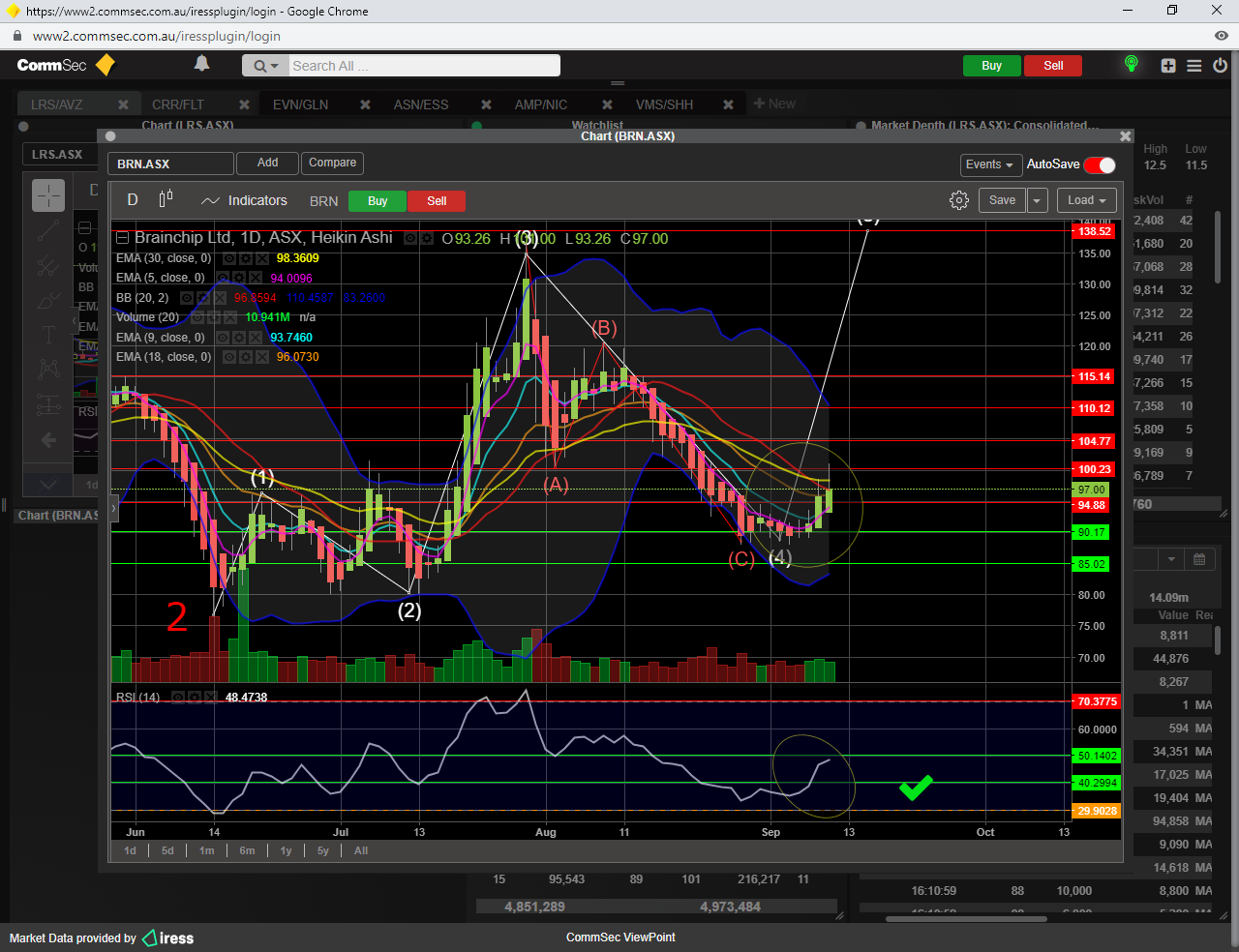This screenshot has height=952, width=1239.
Task: Toggle visibility of EMA (18, close, 0)
Action: (x=229, y=357)
